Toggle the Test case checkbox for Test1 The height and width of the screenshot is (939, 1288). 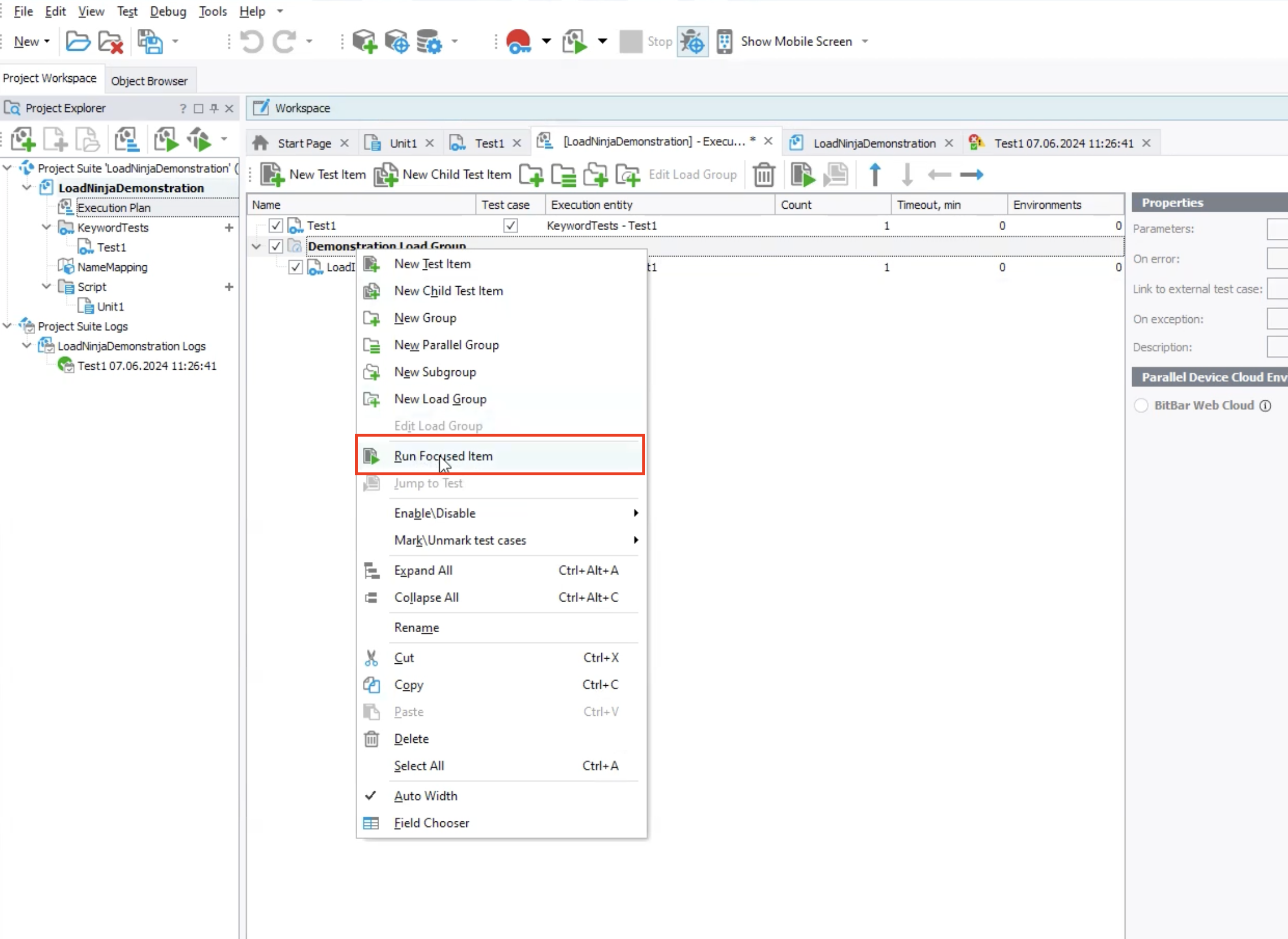510,226
